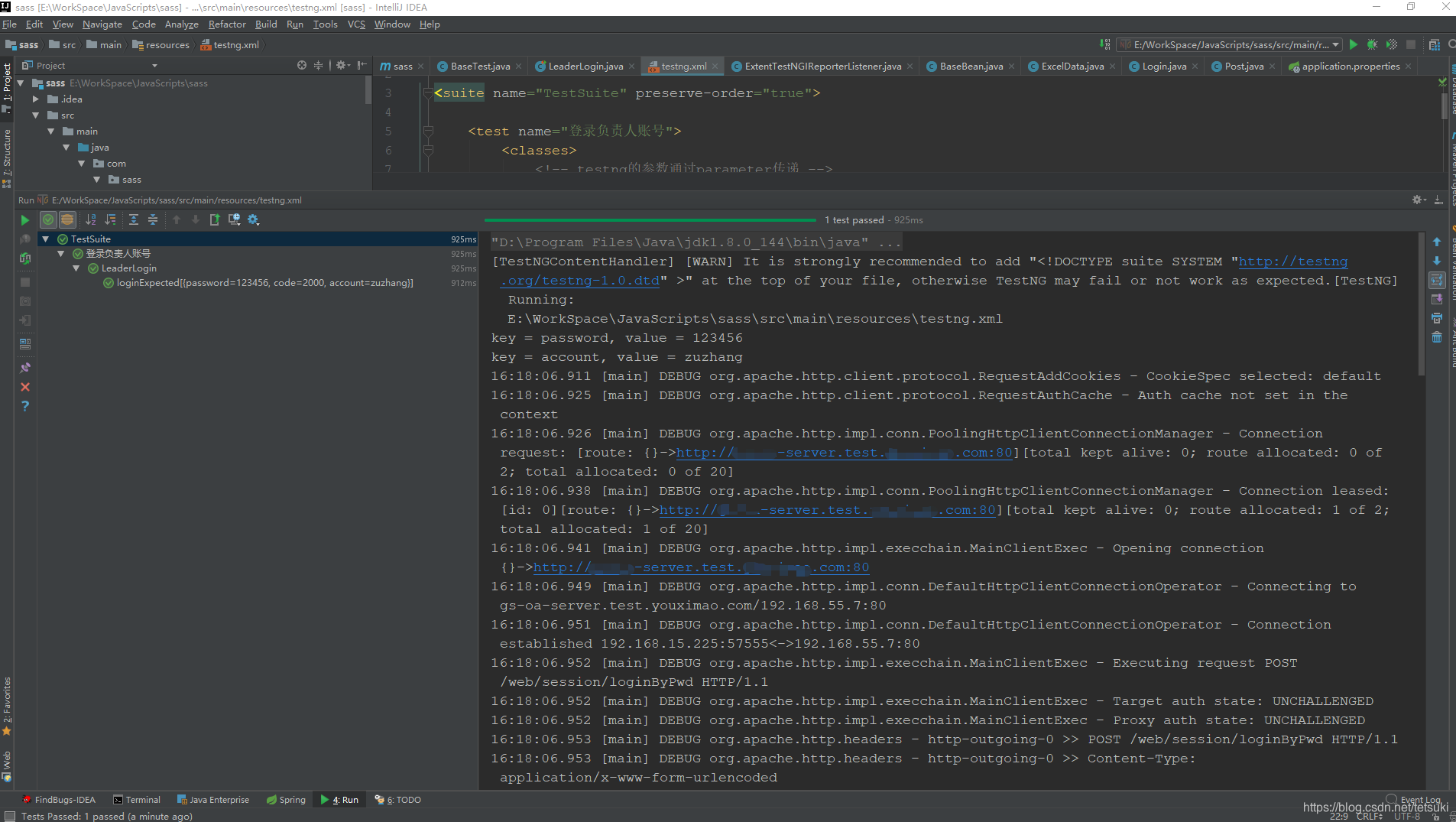This screenshot has width=1456, height=822.
Task: Collapse the com package in Project tree
Action: pos(81,164)
